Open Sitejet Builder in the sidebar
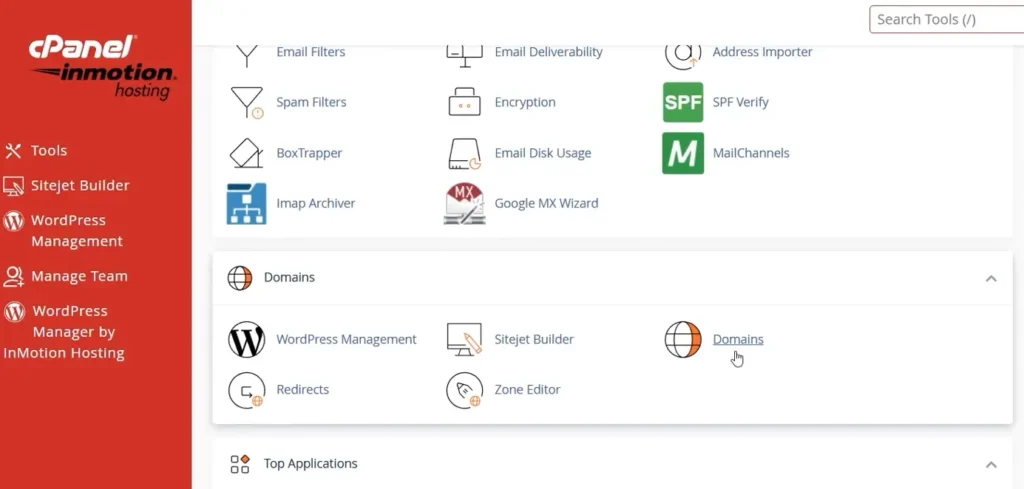This screenshot has height=489, width=1024. 80,185
